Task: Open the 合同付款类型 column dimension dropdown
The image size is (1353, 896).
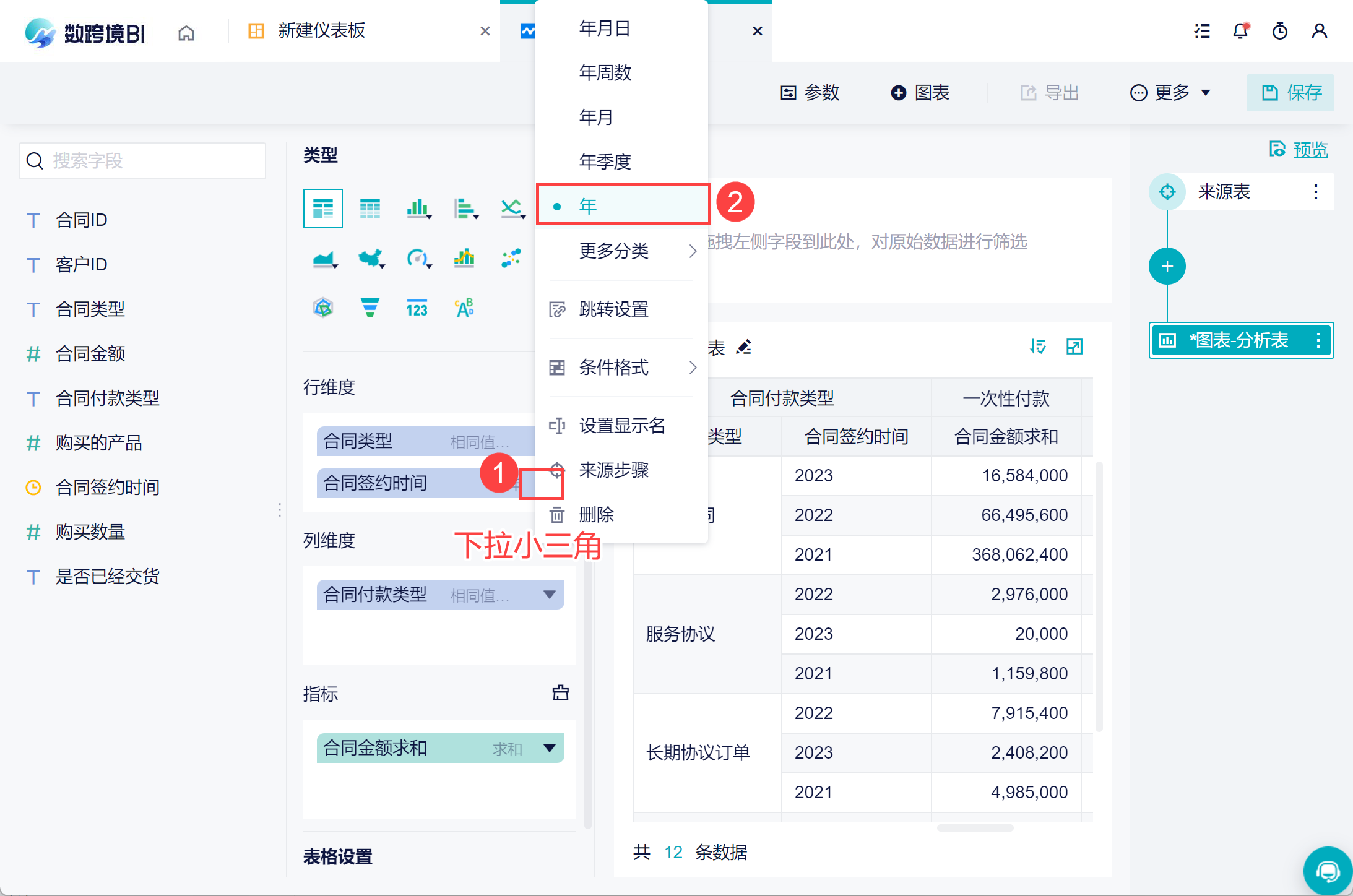Action: [549, 595]
